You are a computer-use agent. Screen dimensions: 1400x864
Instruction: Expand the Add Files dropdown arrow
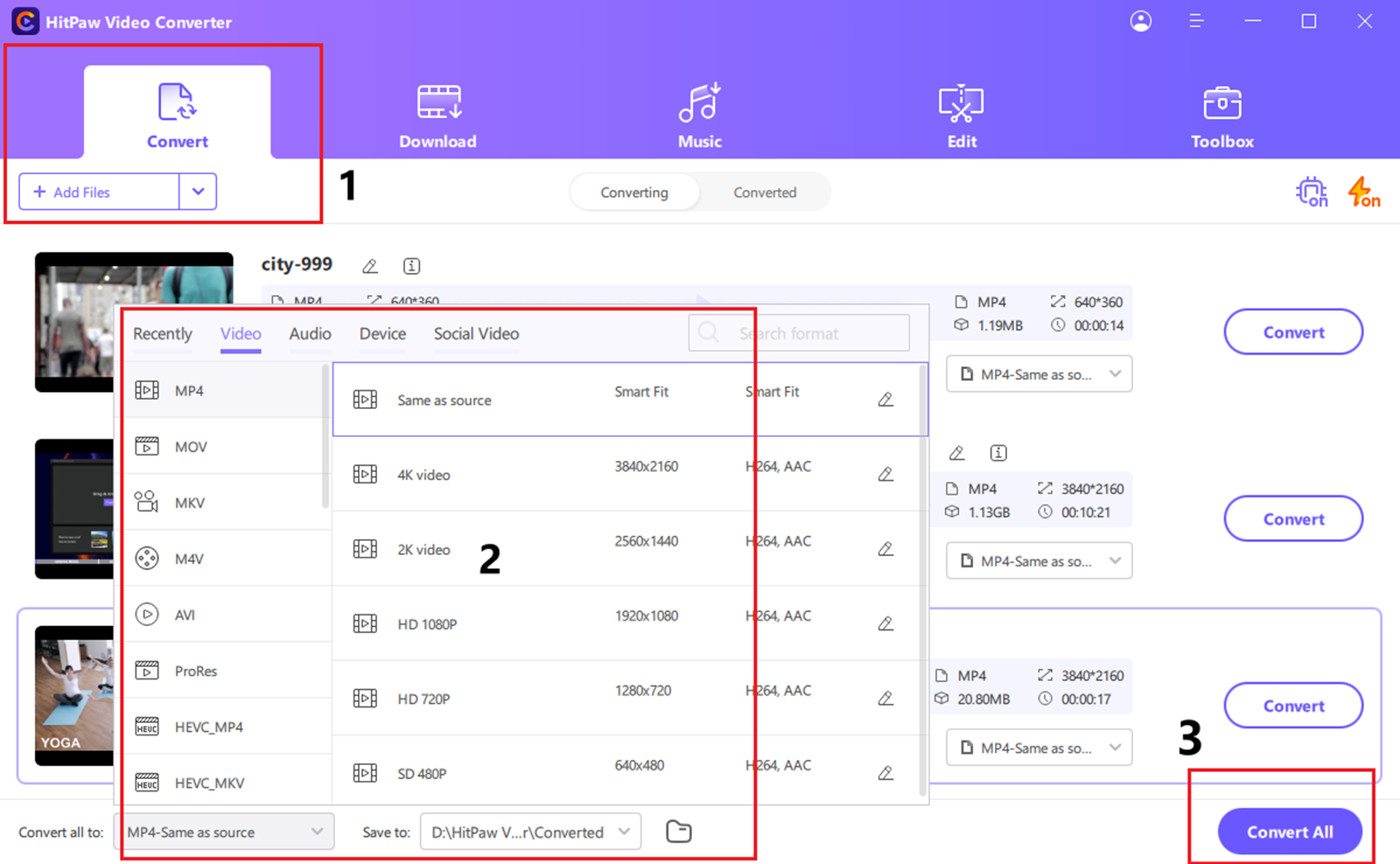pos(199,192)
